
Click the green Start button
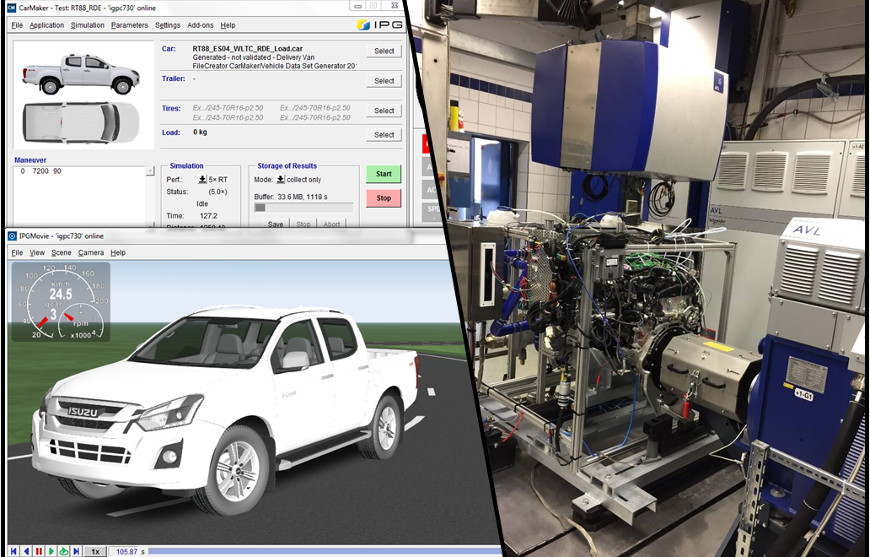point(383,174)
